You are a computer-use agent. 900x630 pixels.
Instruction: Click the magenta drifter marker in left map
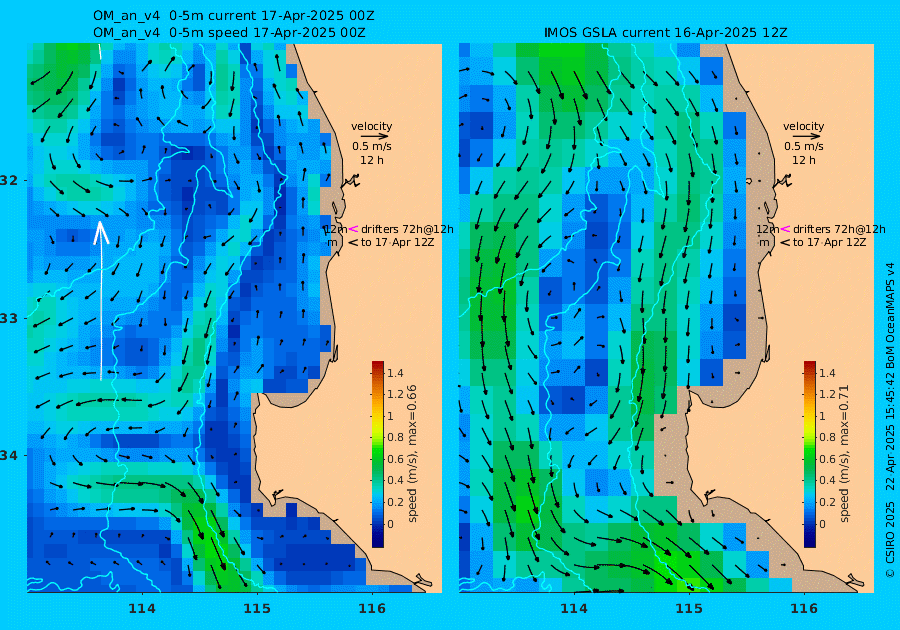point(354,229)
